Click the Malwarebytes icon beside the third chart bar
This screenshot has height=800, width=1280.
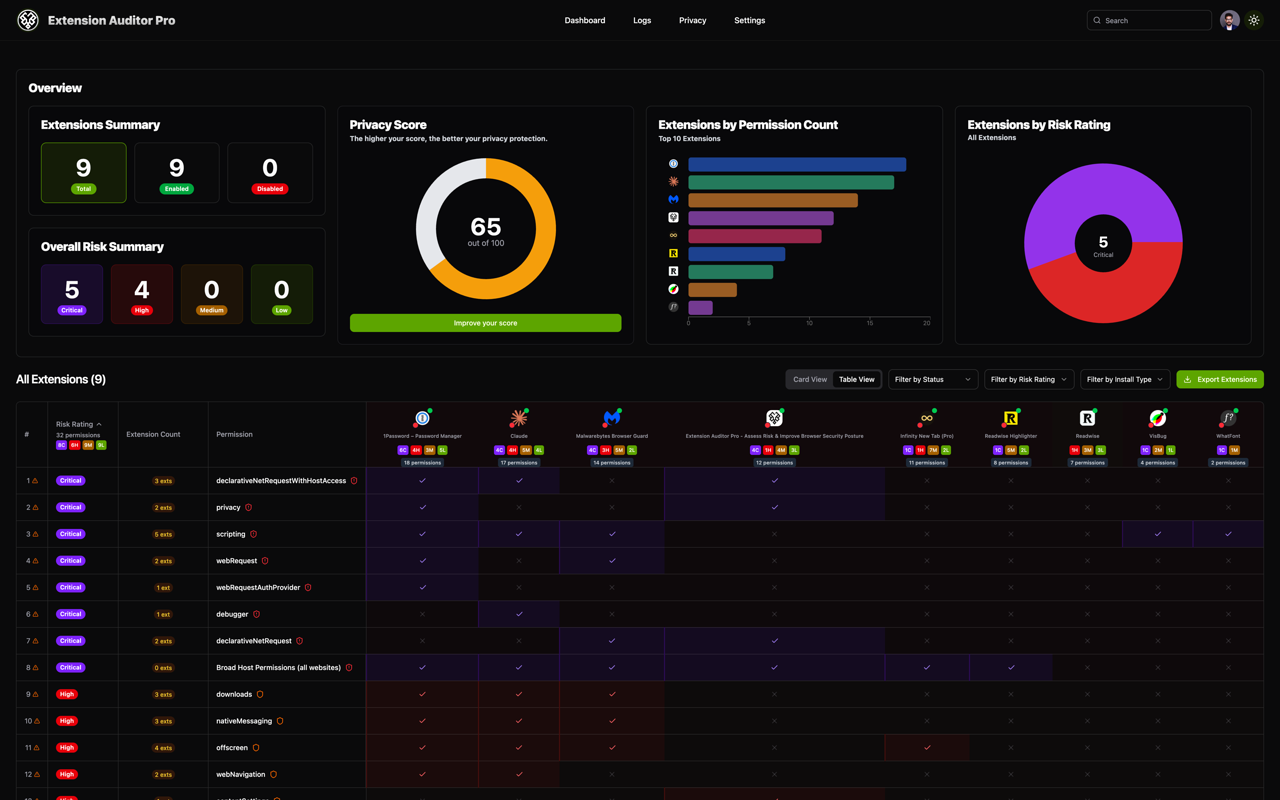[673, 200]
